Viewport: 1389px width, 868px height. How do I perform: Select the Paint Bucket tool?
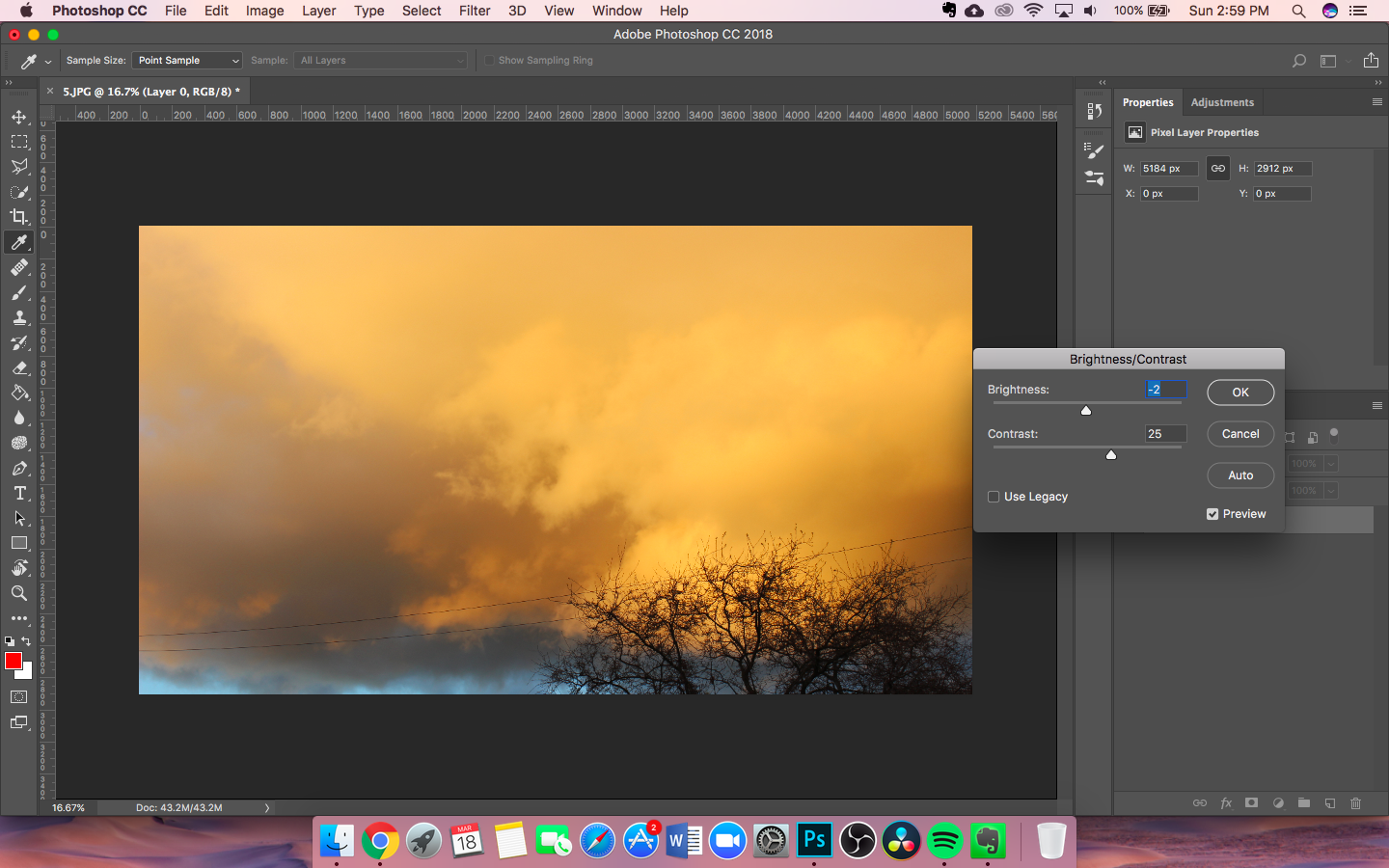[19, 393]
